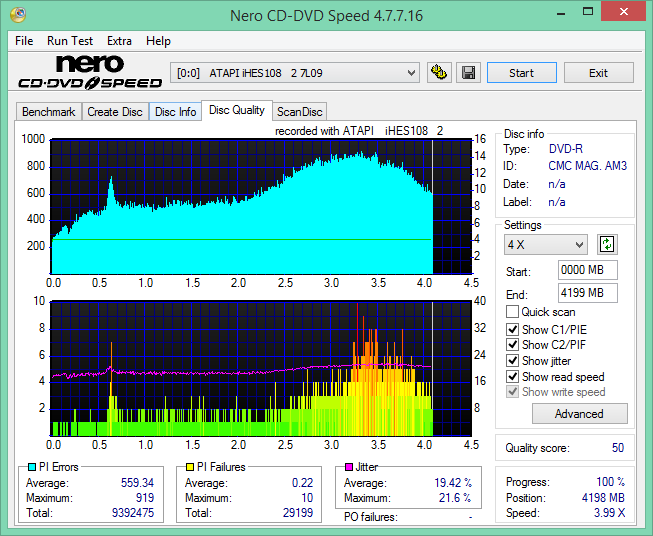Click PI Failures average 0.22

pyautogui.click(x=302, y=483)
